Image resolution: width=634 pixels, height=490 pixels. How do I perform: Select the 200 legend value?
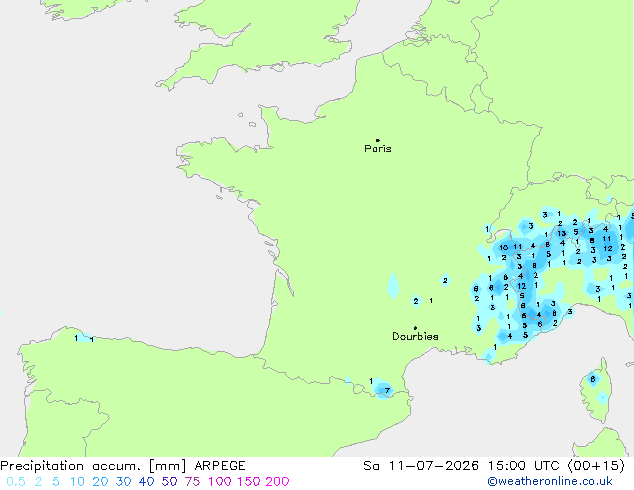[x=277, y=482]
